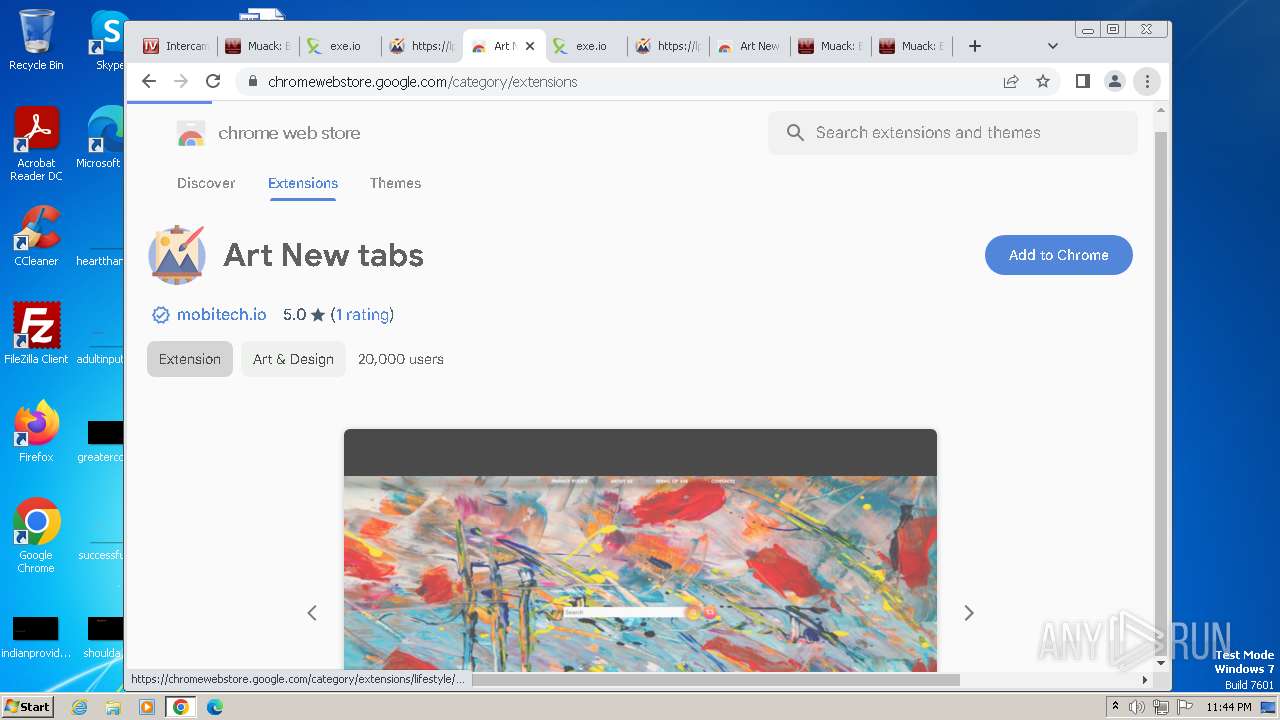Switch to the first Muack browser tab
Screen dimensions: 1280x720
(258, 46)
